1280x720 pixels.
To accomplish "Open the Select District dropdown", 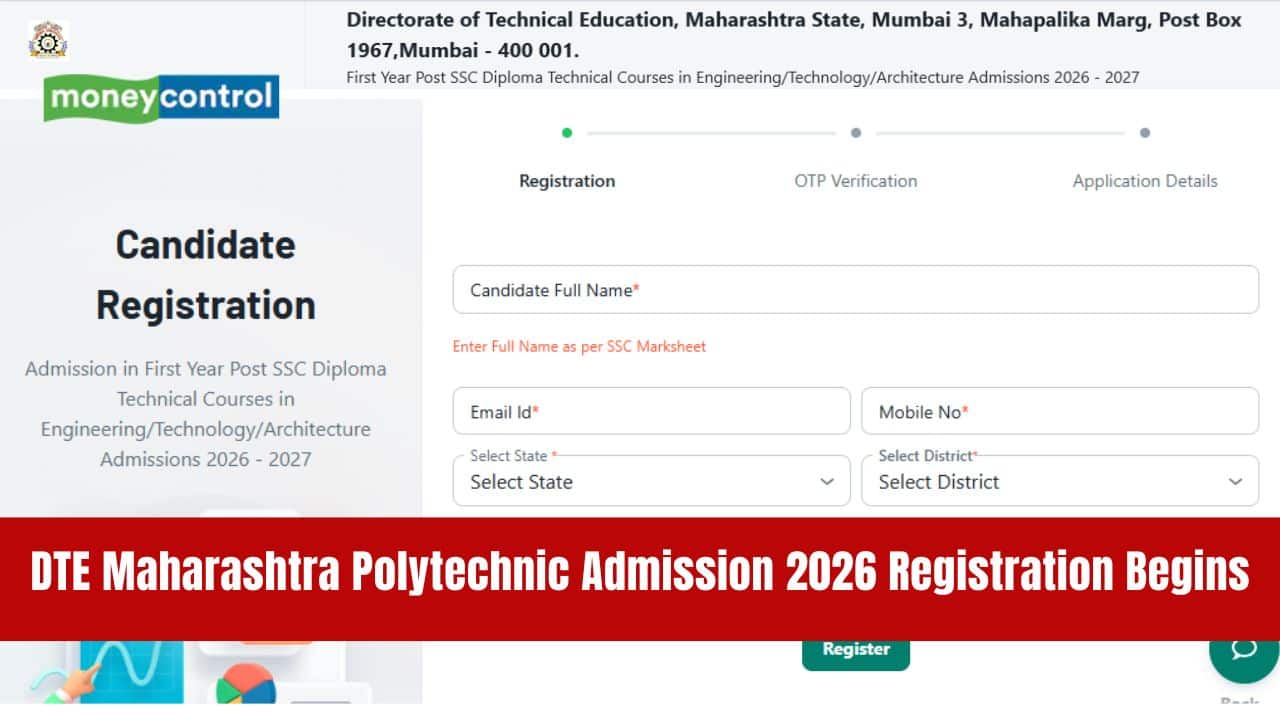I will coord(1060,481).
